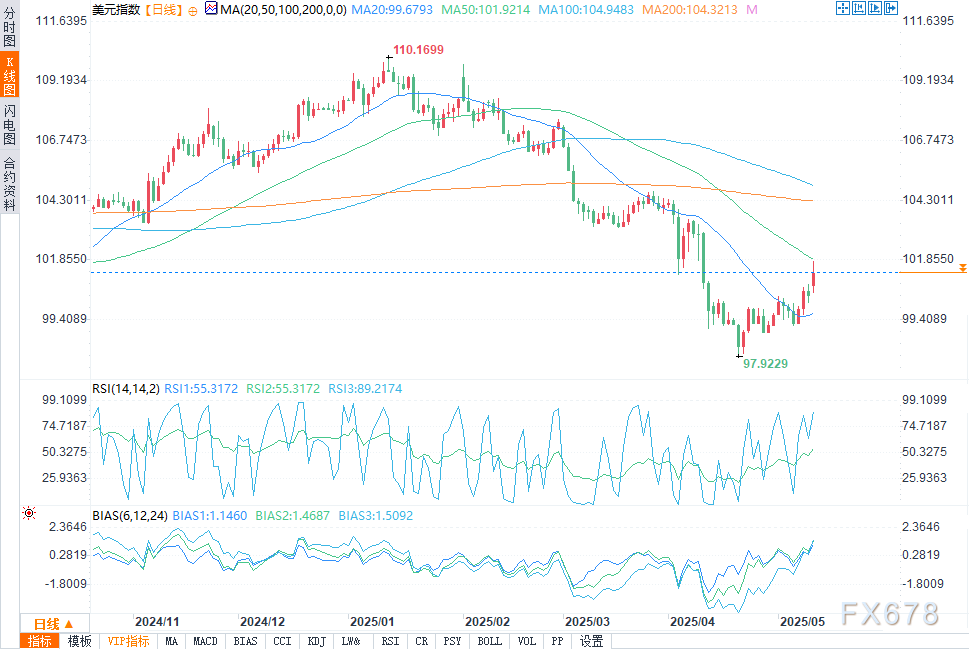Toggle the BOLL indicator
Viewport: 969px width, 649px height.
490,641
